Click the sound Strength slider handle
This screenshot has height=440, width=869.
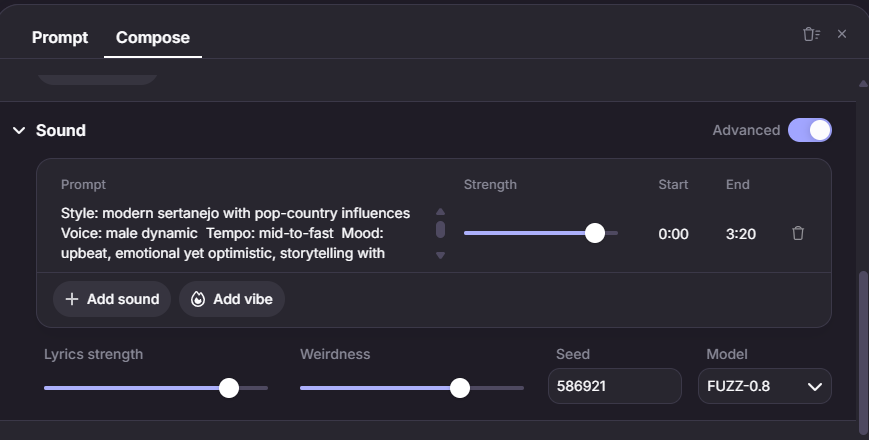tap(595, 233)
